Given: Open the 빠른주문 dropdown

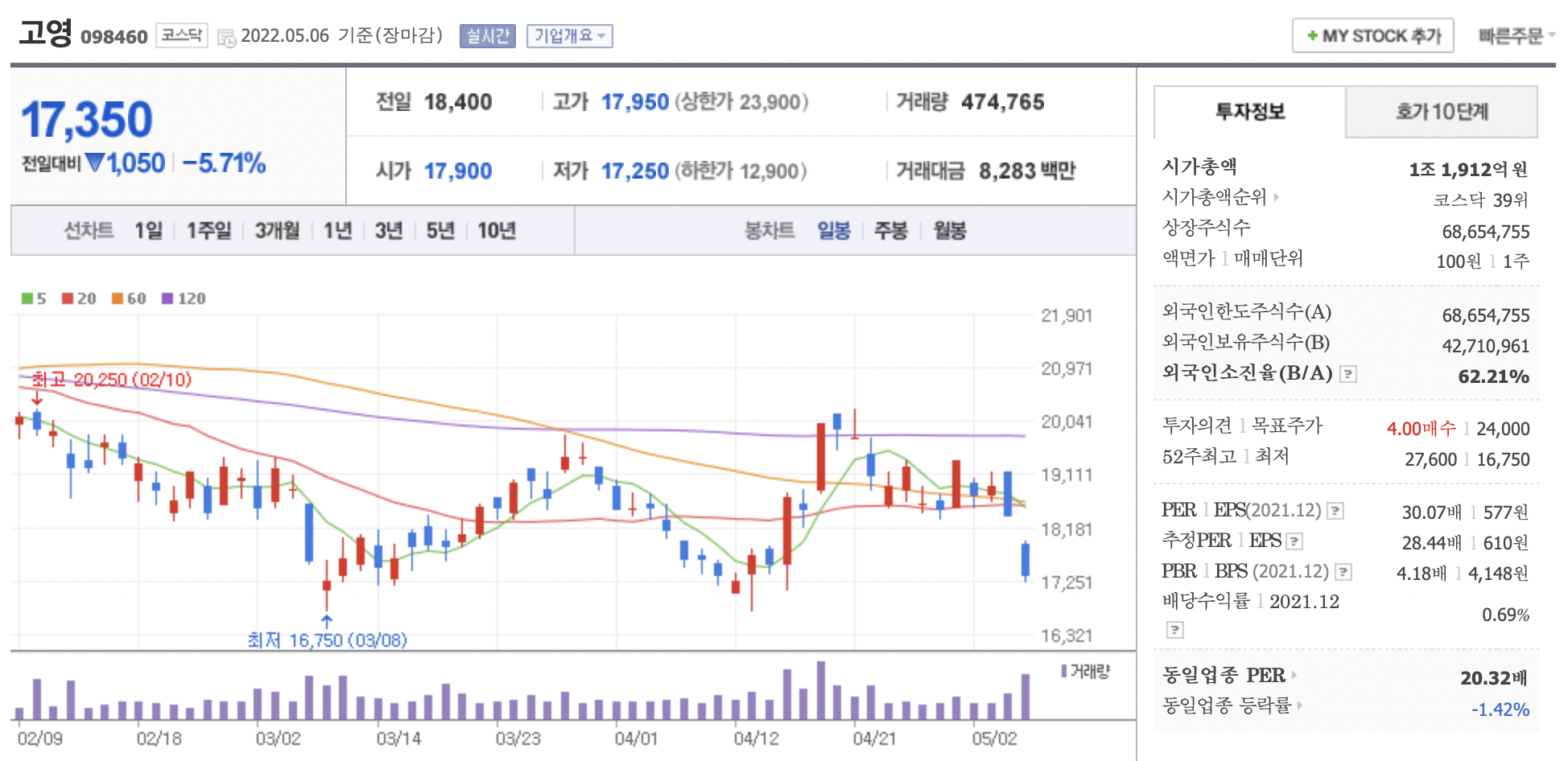Looking at the screenshot, I should point(1516,36).
